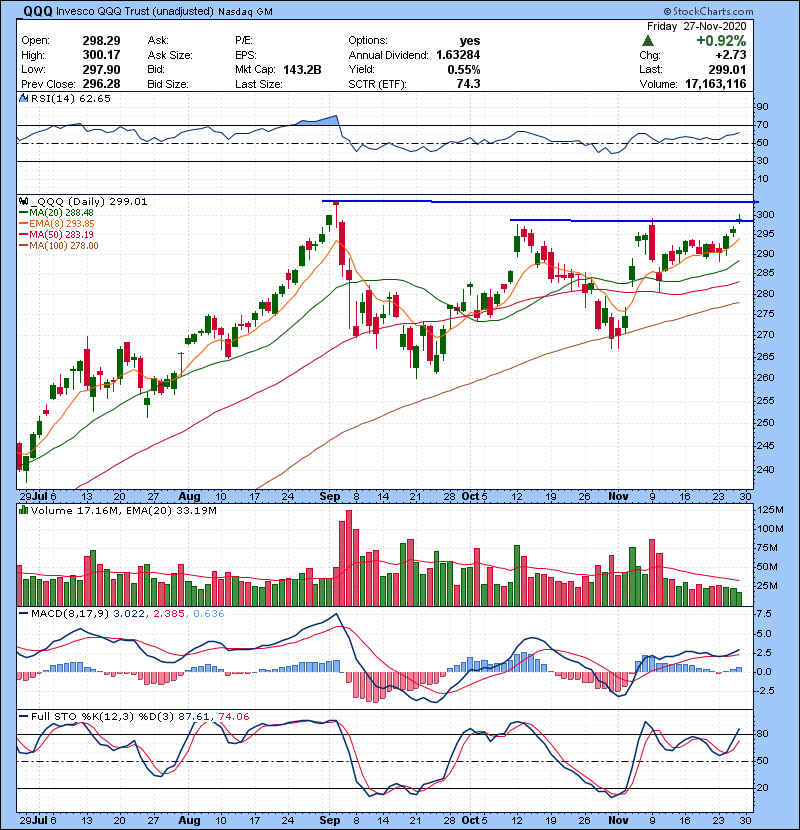This screenshot has height=830, width=800.
Task: Click the green up-triangle beside +0.92%
Action: (648, 41)
